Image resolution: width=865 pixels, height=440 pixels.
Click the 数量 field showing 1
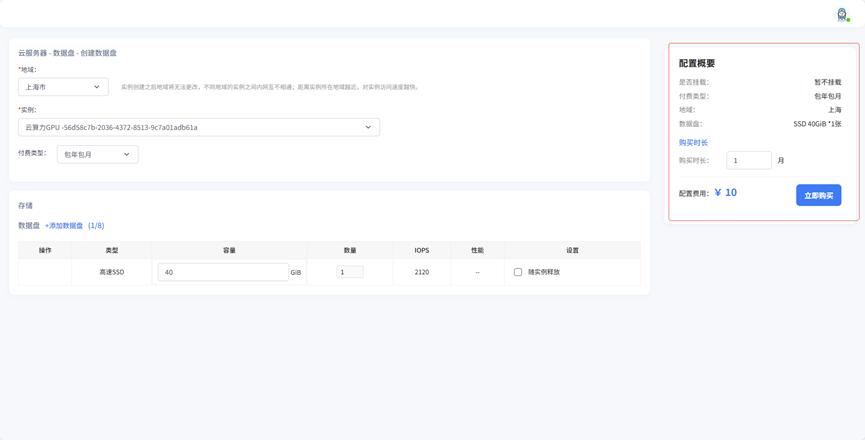pyautogui.click(x=350, y=272)
